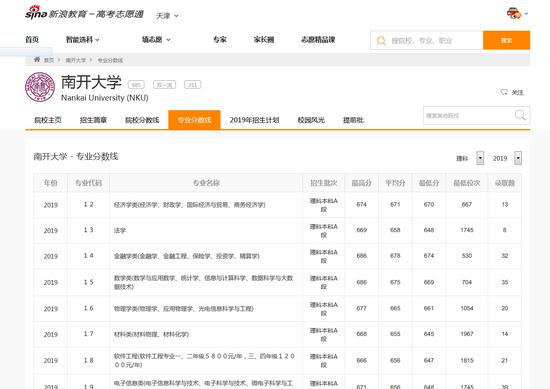Click the 双一流 tag badge
The height and width of the screenshot is (389, 550).
[x=165, y=85]
